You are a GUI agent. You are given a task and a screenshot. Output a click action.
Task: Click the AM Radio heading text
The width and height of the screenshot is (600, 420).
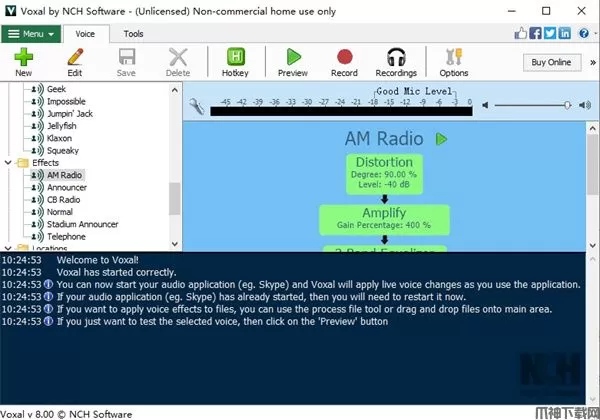click(384, 138)
